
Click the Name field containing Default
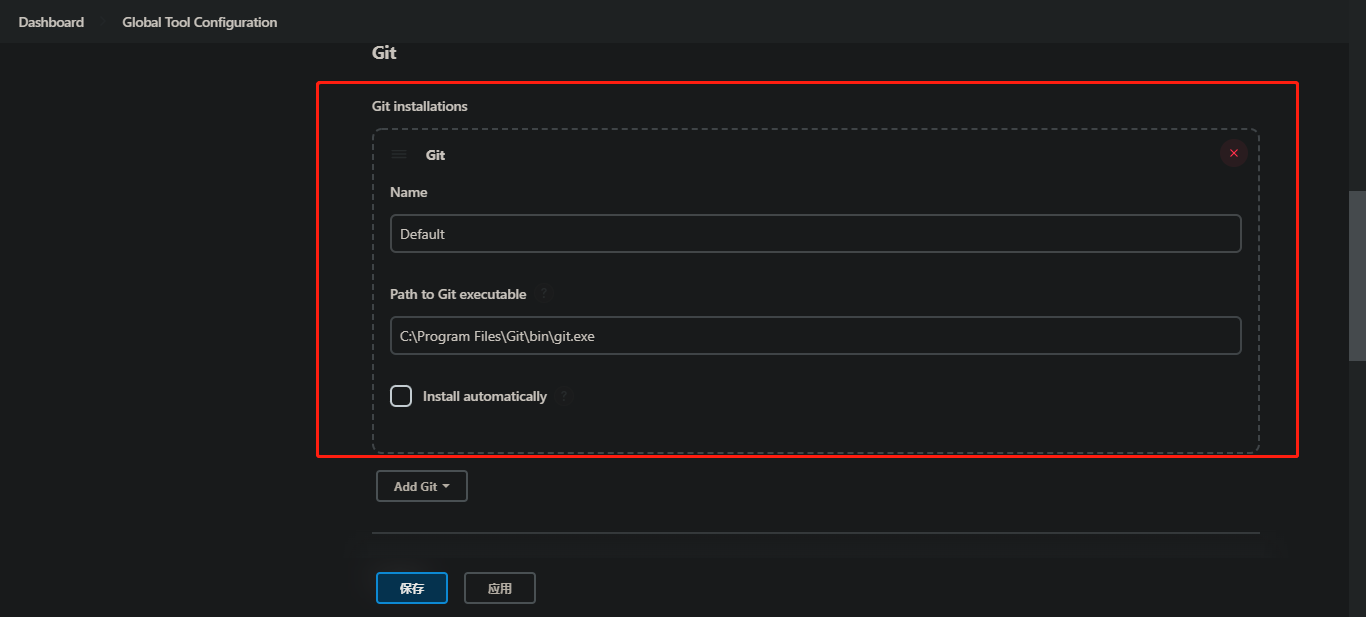pyautogui.click(x=815, y=233)
